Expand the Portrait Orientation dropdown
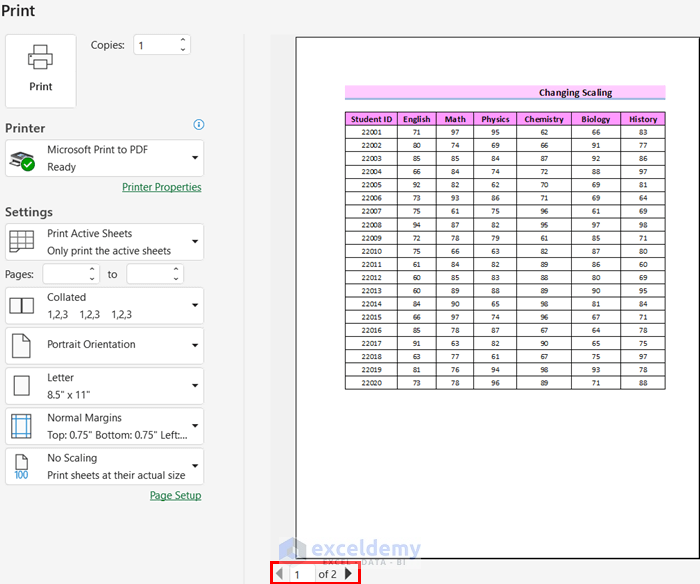This screenshot has height=584, width=700. (104, 346)
